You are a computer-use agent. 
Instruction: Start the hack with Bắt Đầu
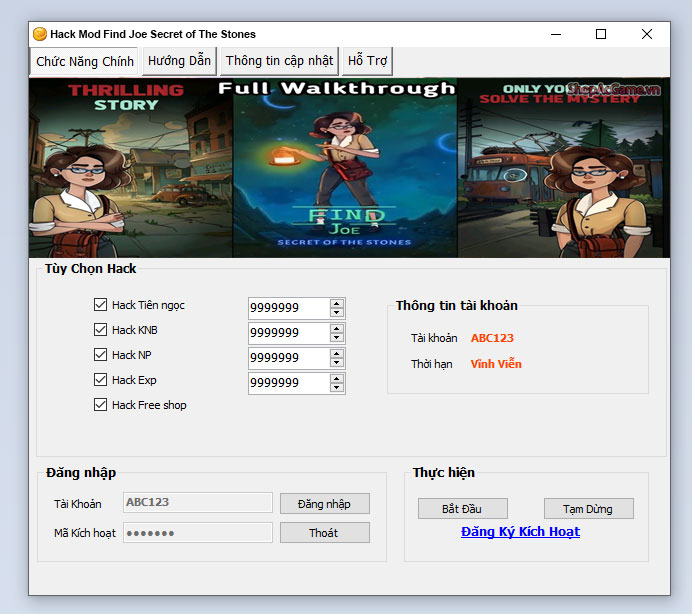(462, 509)
